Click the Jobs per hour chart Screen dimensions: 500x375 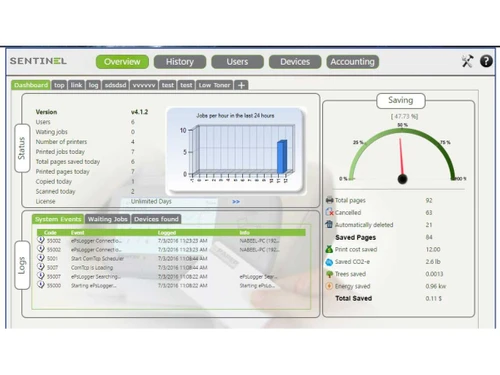[x=236, y=151]
